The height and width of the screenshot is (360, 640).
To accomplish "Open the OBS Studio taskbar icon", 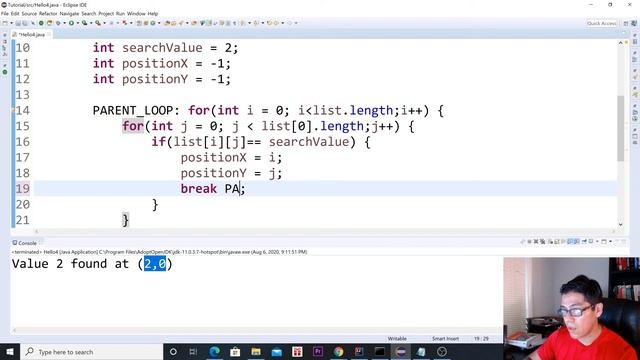I will [442, 352].
